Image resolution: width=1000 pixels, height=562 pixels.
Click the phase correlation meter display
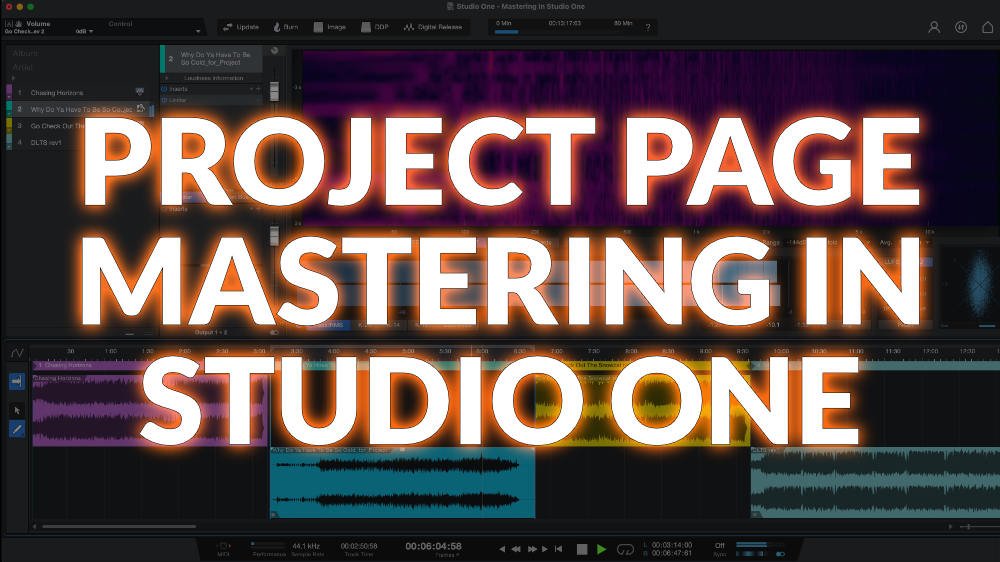[x=980, y=283]
